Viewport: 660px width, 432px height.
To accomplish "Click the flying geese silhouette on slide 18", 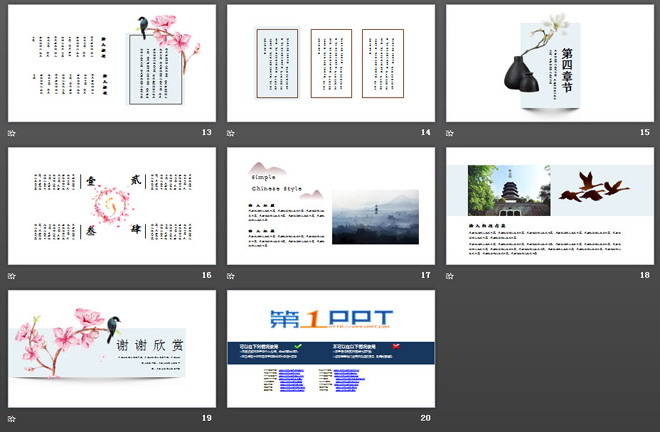I will coord(592,188).
